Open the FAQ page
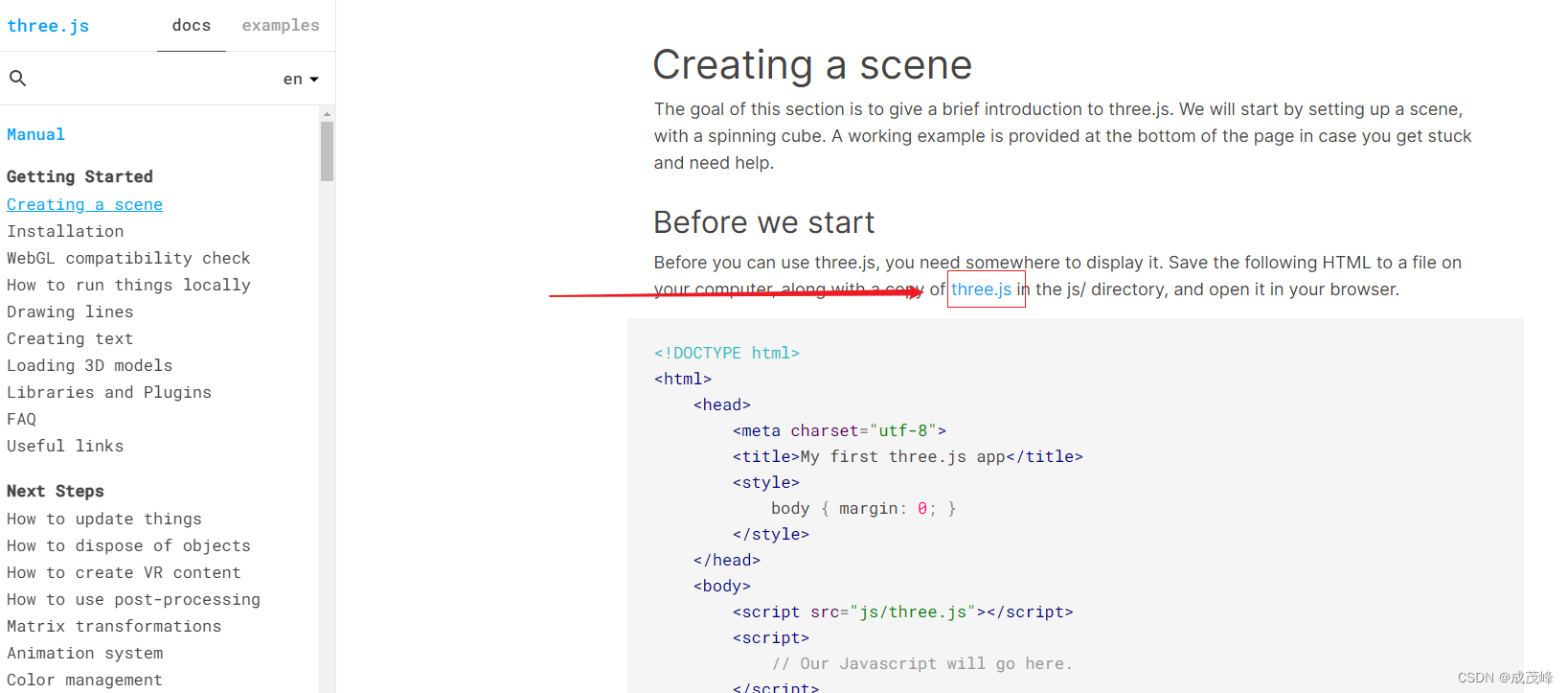 coord(21,419)
